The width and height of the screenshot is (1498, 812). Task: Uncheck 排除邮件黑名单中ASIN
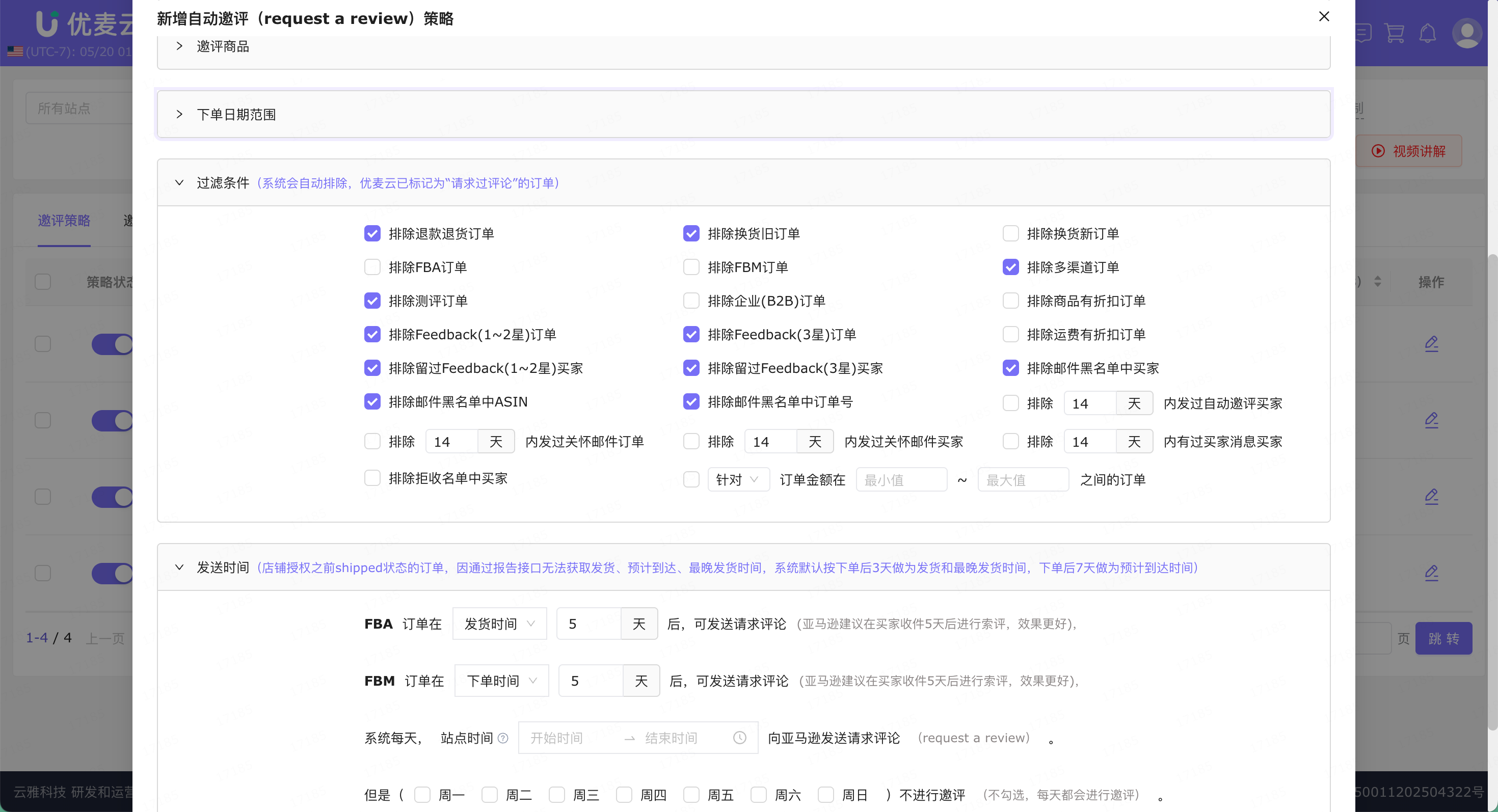tap(372, 401)
